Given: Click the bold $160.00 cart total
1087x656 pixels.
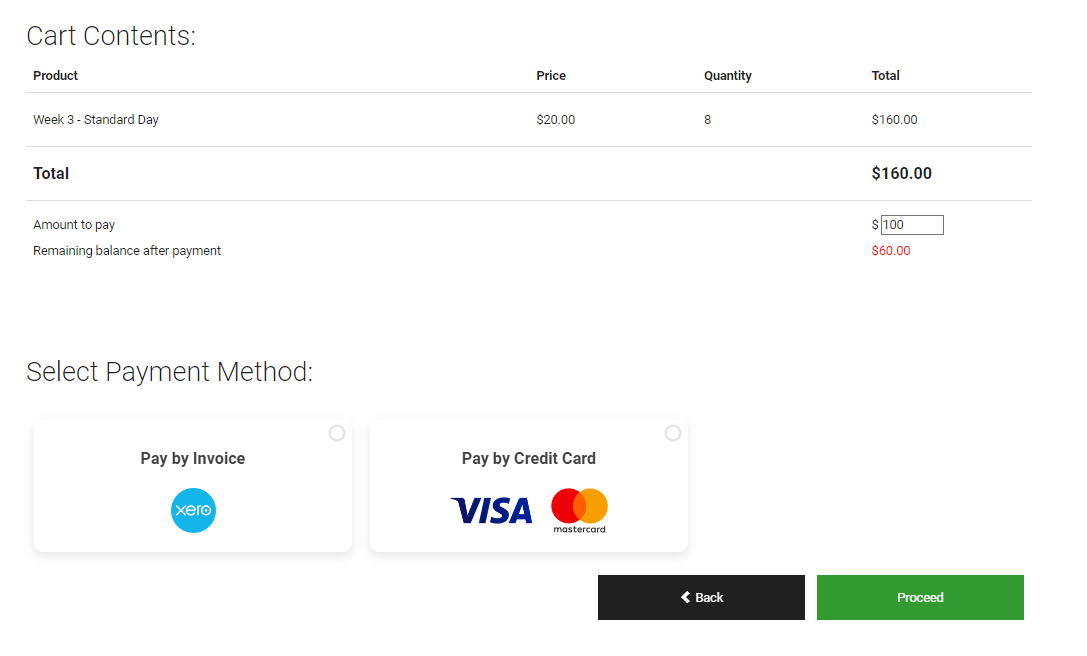Looking at the screenshot, I should pyautogui.click(x=901, y=173).
